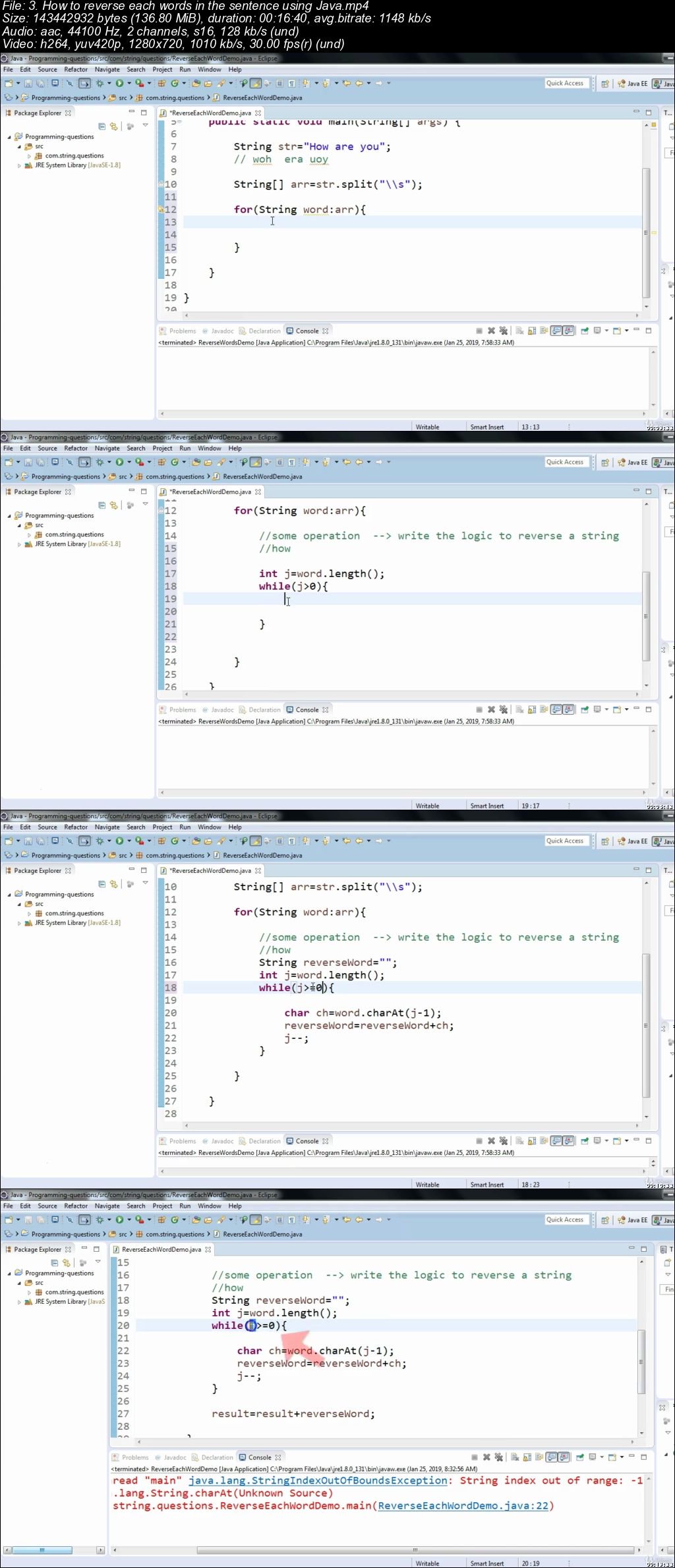Switch to the Javadoc tab in the bottom frame
The height and width of the screenshot is (1568, 675).
[170, 1457]
